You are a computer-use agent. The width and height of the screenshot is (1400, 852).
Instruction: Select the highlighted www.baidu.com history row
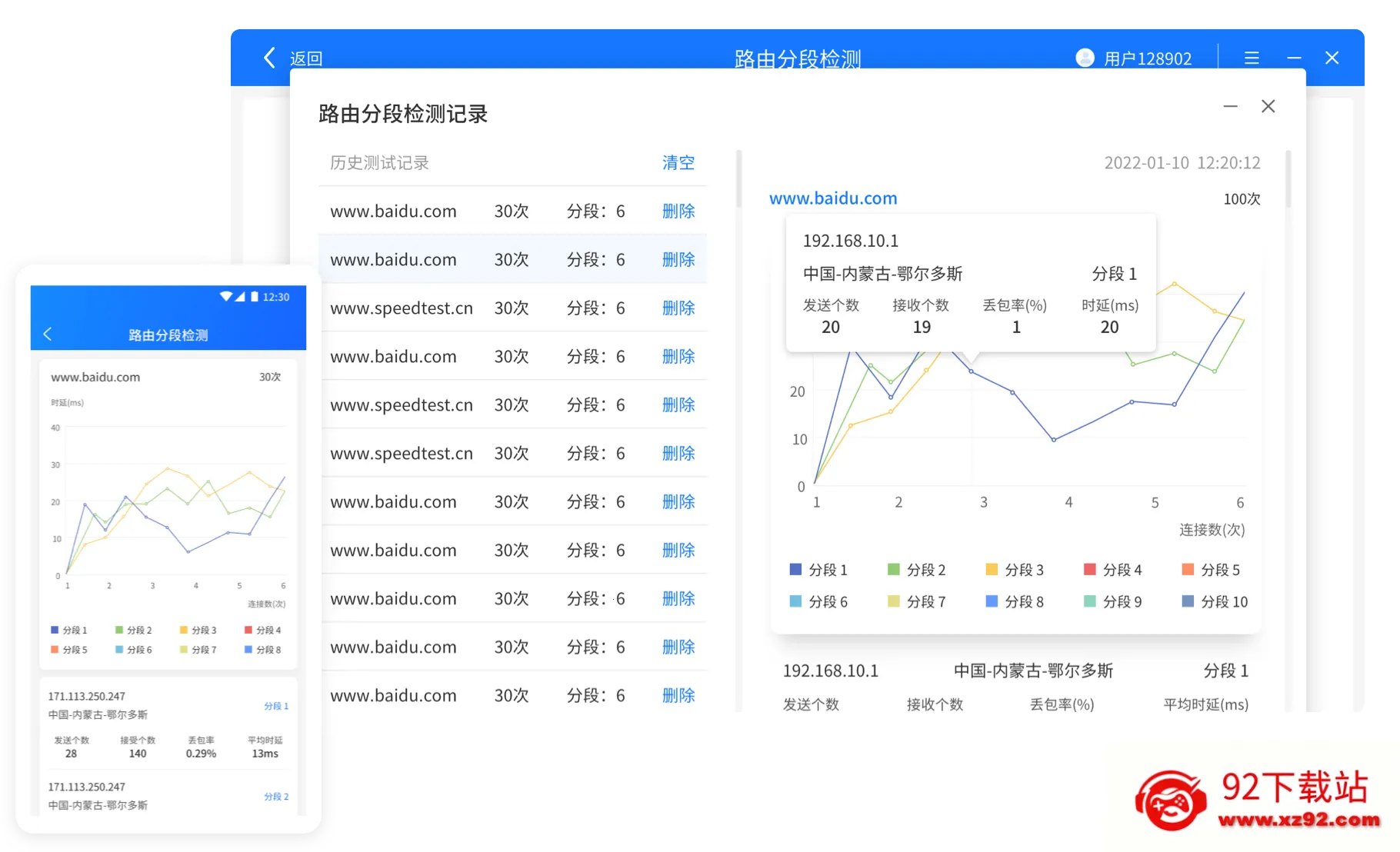tap(512, 259)
